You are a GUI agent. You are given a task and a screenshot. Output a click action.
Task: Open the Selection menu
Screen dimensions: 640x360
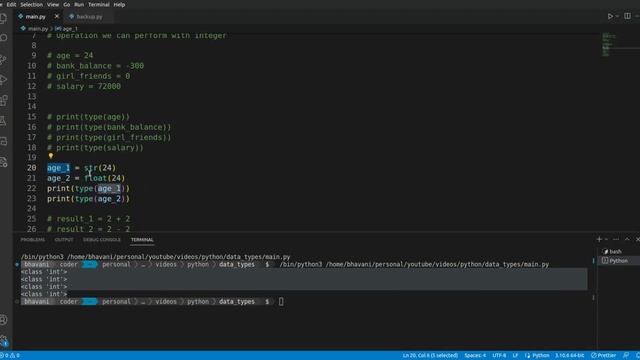pyautogui.click(x=31, y=4)
